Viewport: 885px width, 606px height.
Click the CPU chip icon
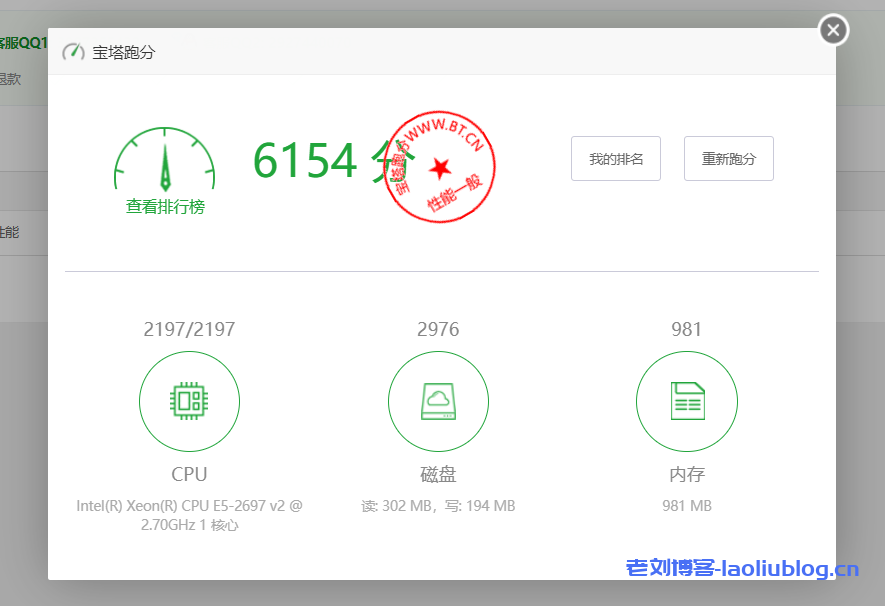click(189, 401)
